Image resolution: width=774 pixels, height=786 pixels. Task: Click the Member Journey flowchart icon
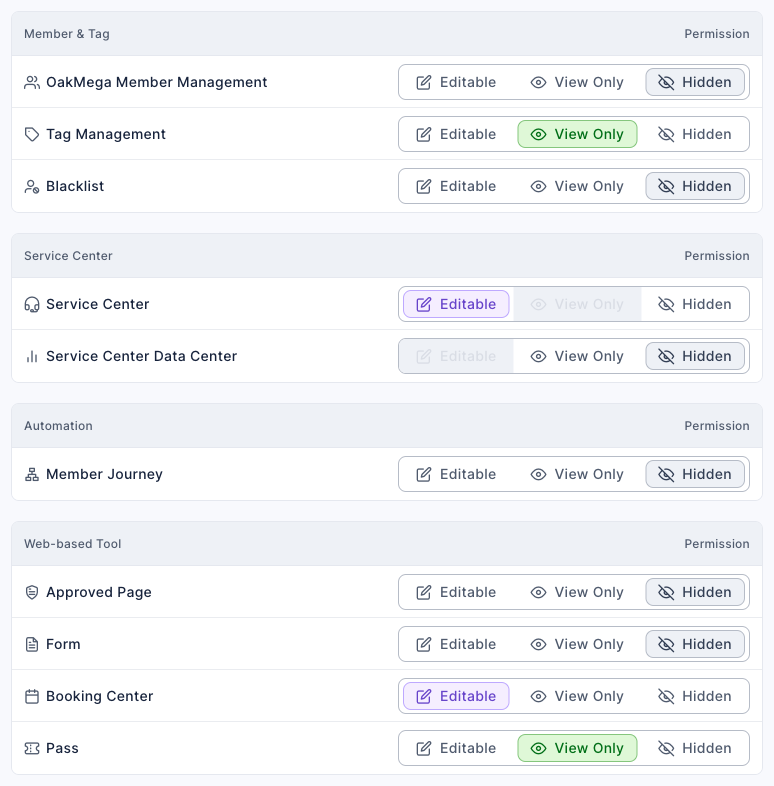[32, 474]
